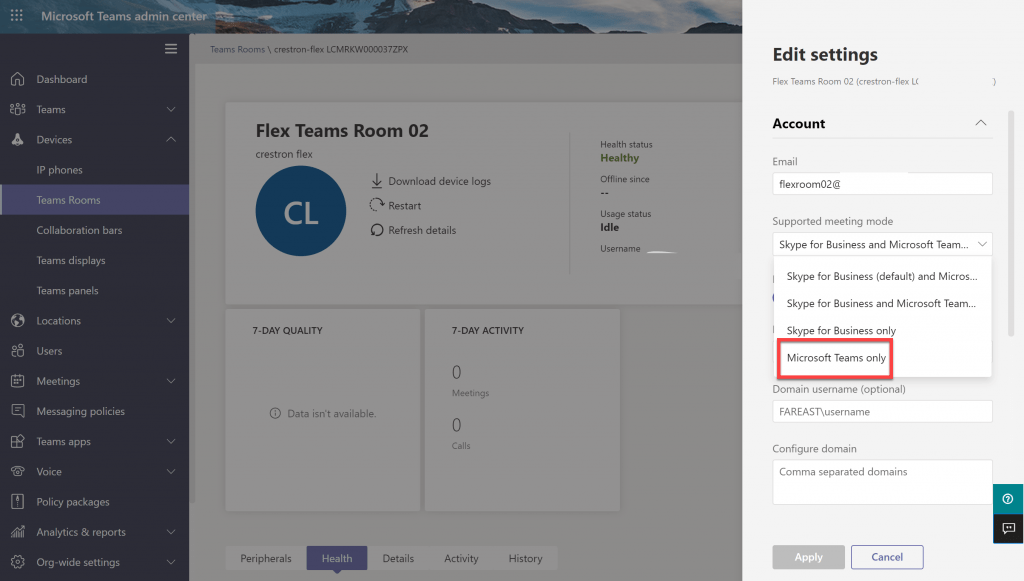Expand the Analytics & reports chevron
The image size is (1024, 581).
point(171,531)
